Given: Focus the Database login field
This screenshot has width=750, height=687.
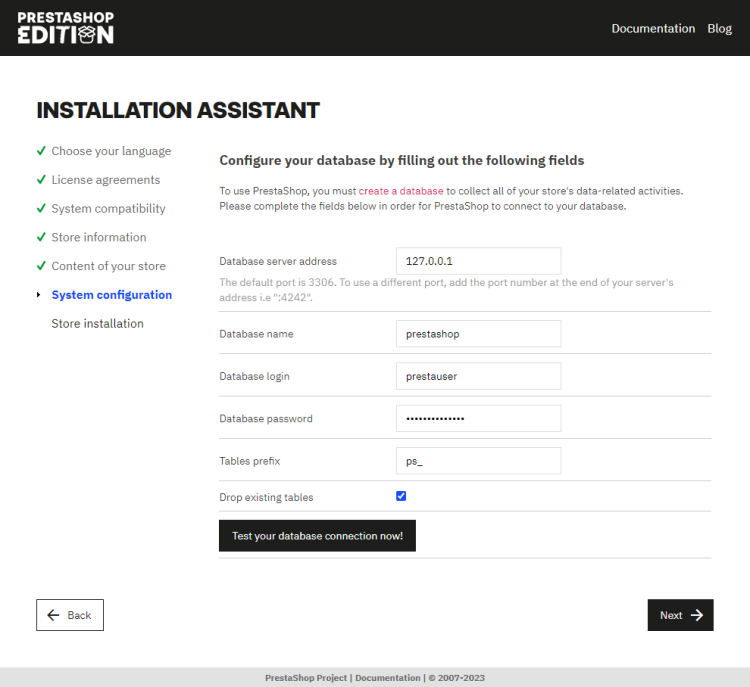Looking at the screenshot, I should [478, 376].
